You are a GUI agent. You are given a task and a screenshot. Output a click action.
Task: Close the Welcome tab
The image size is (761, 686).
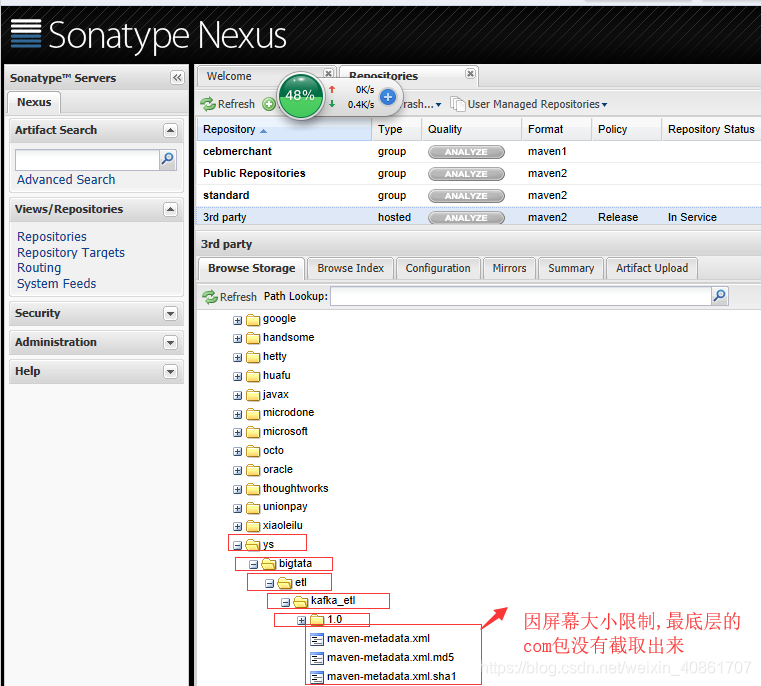329,73
